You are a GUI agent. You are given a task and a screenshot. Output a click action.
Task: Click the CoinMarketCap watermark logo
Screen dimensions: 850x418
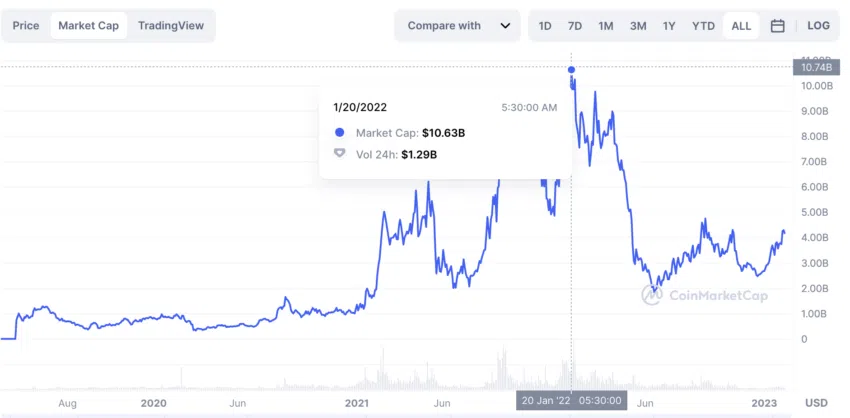click(x=705, y=295)
